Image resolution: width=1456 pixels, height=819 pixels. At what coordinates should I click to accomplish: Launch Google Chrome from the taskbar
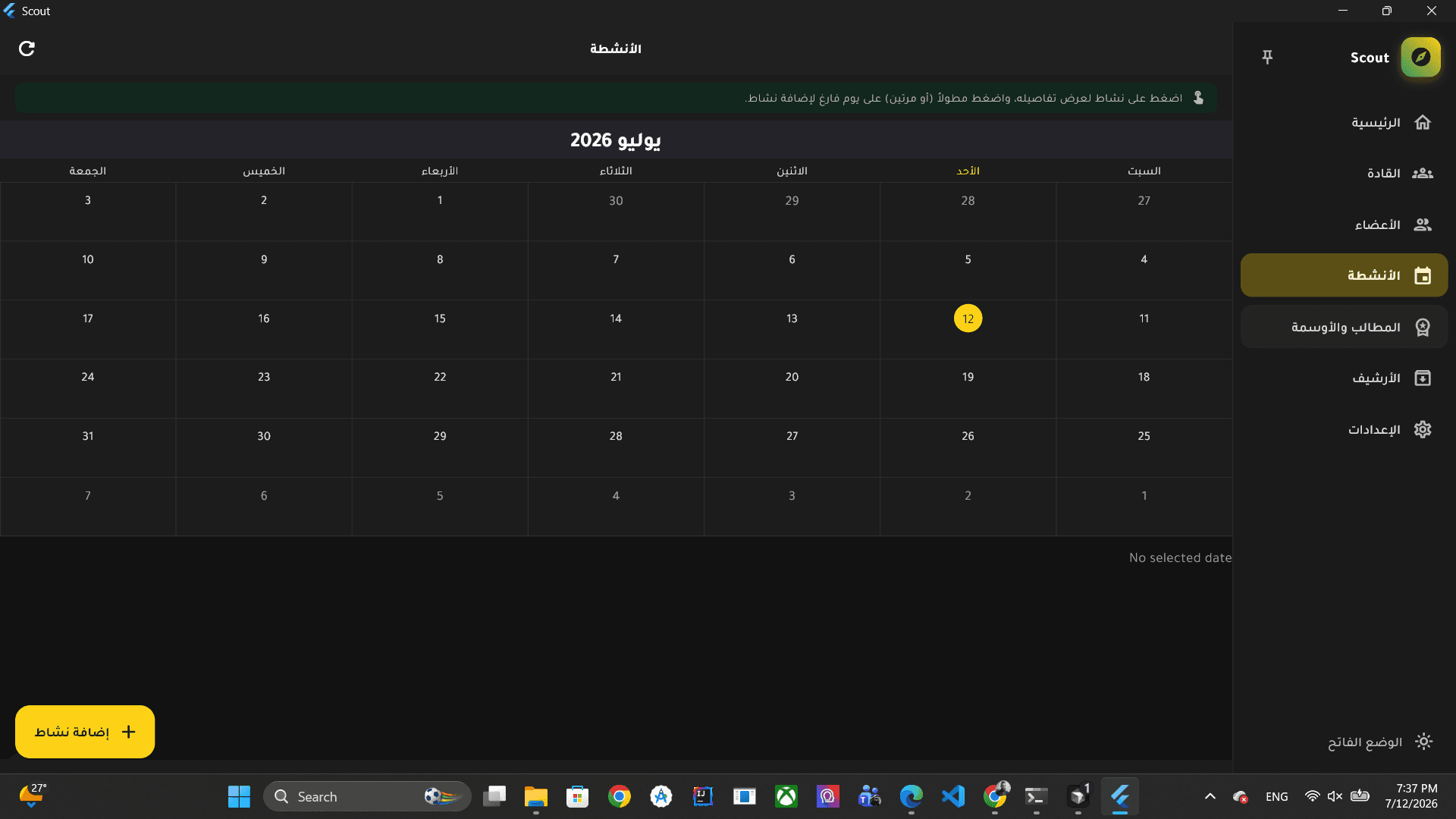(619, 796)
